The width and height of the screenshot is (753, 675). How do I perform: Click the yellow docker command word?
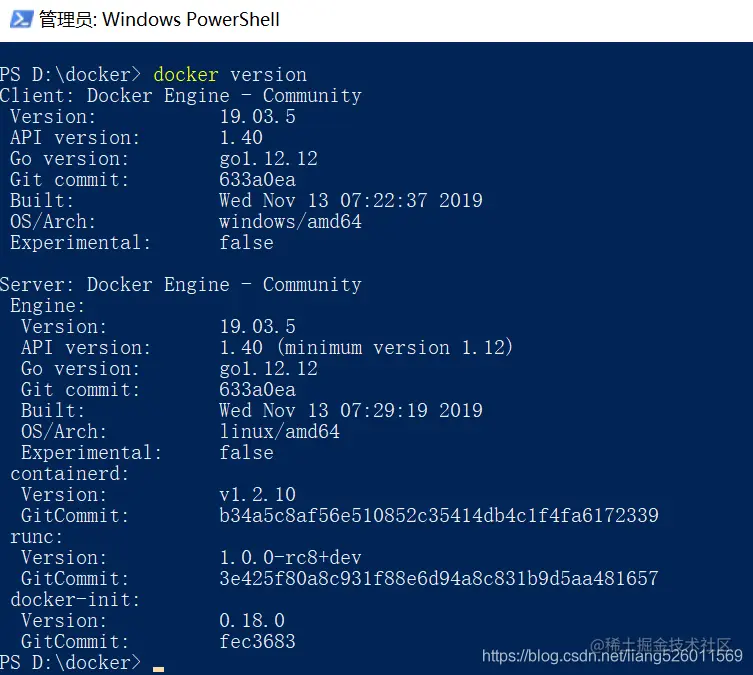[186, 75]
